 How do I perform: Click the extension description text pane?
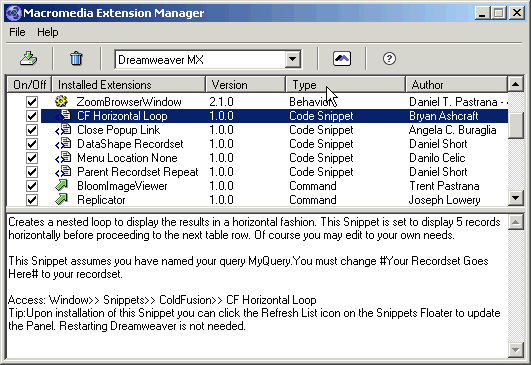[x=257, y=286]
